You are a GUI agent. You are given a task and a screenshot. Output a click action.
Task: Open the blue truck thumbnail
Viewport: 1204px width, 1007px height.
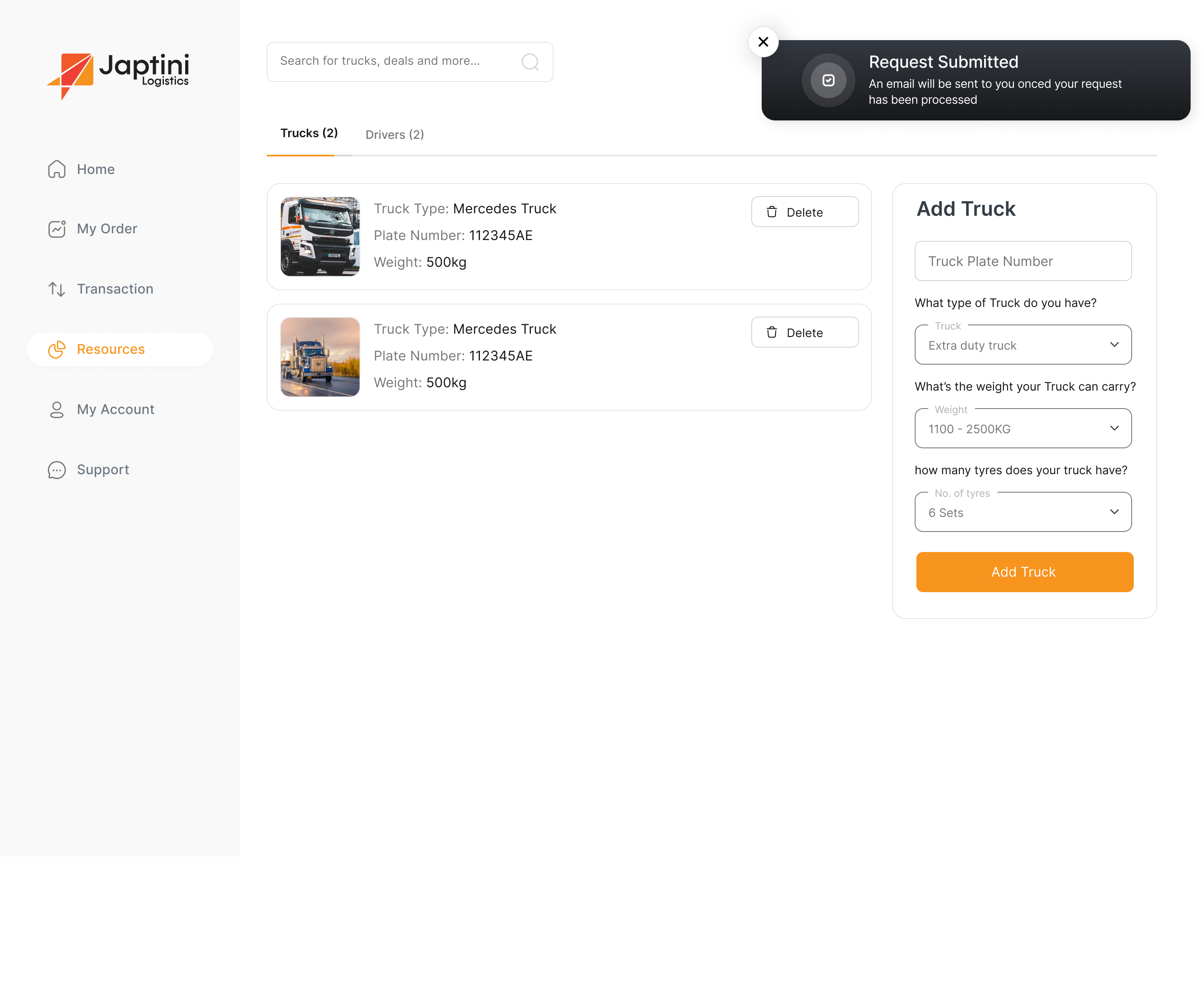[x=320, y=357]
